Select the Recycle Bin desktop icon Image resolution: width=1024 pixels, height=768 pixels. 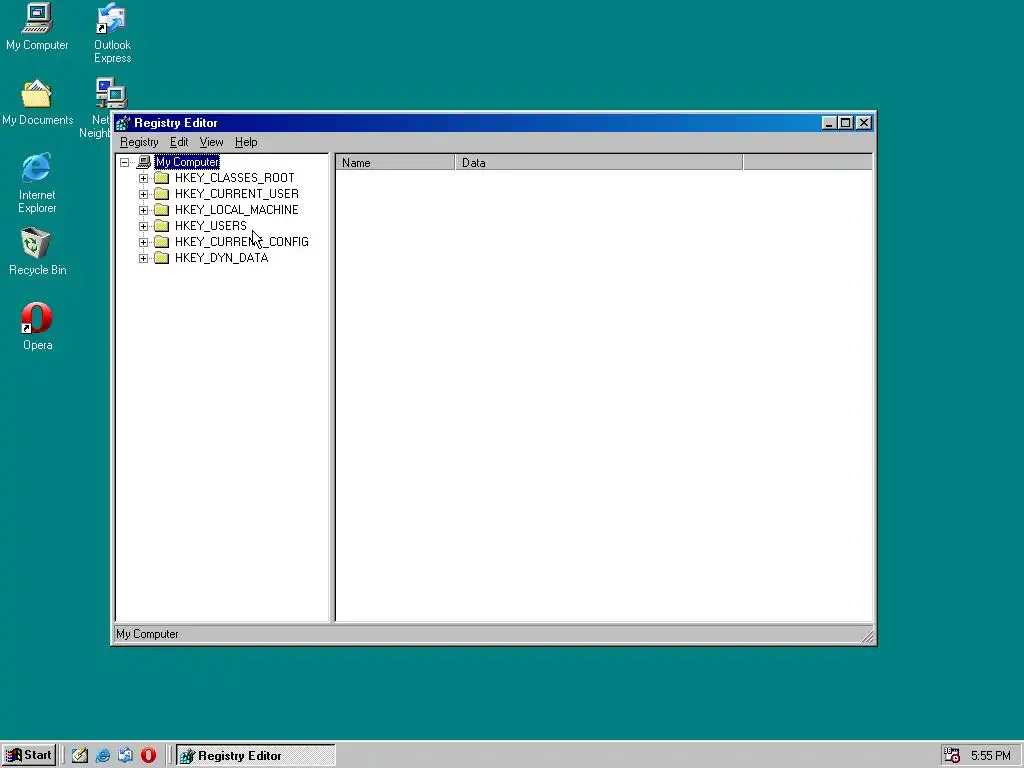pos(37,252)
